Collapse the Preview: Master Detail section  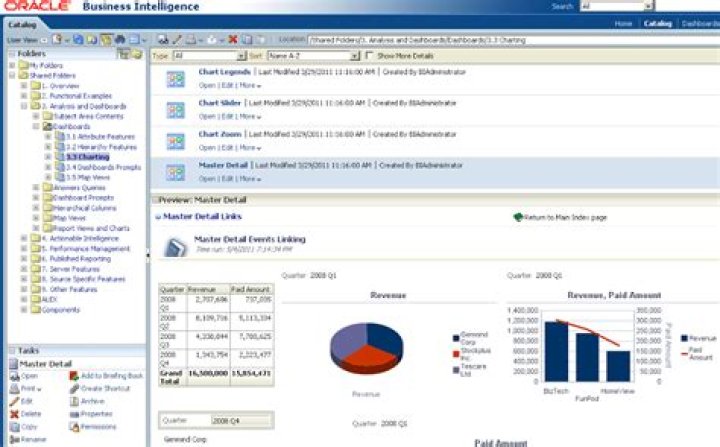[155, 200]
